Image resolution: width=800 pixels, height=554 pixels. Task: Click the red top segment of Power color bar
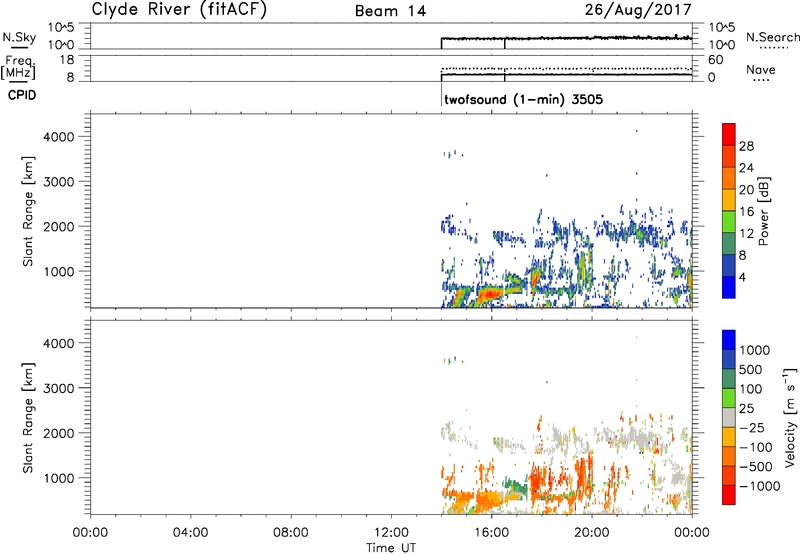click(729, 134)
